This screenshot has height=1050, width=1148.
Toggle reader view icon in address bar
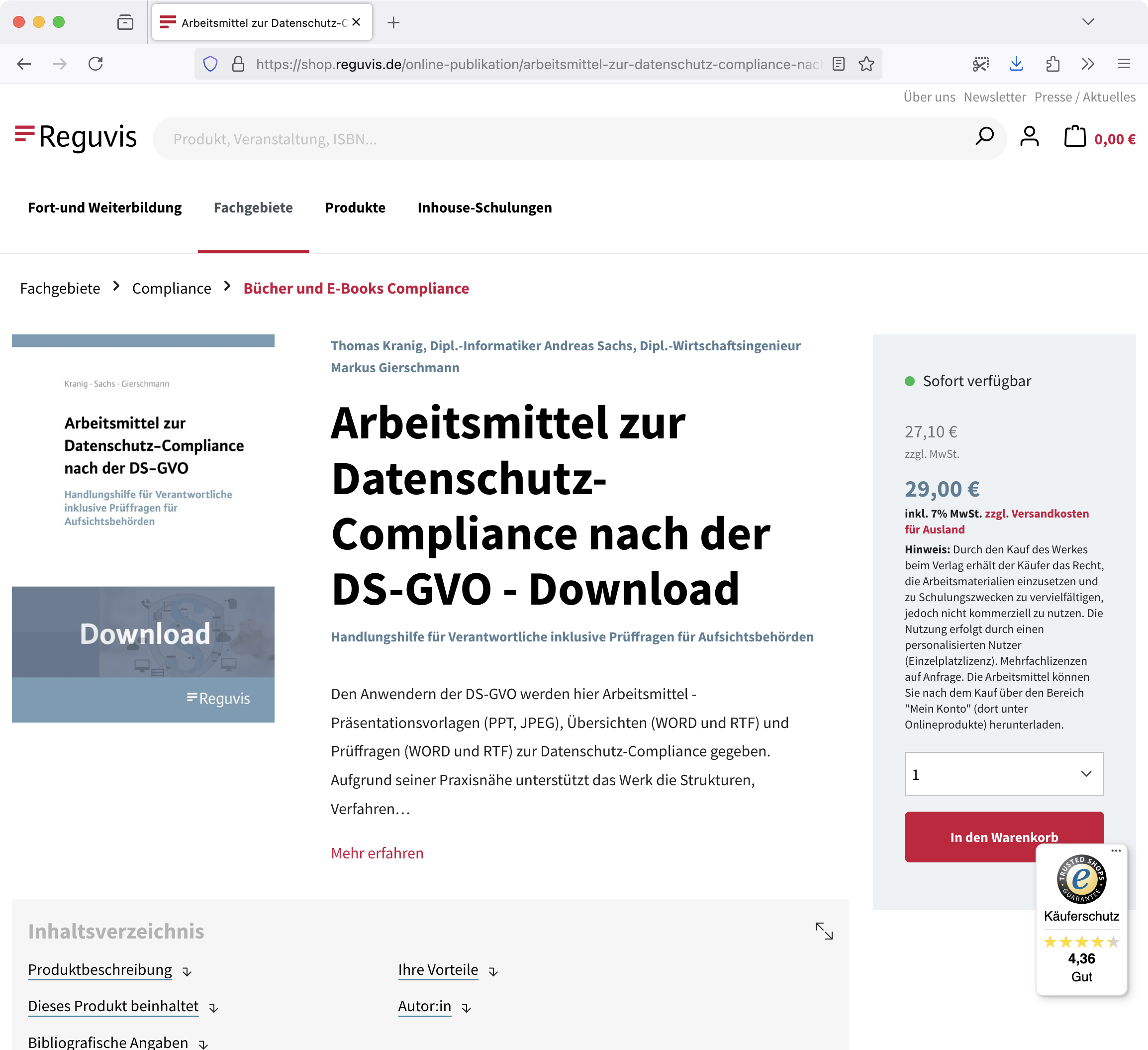pos(838,64)
